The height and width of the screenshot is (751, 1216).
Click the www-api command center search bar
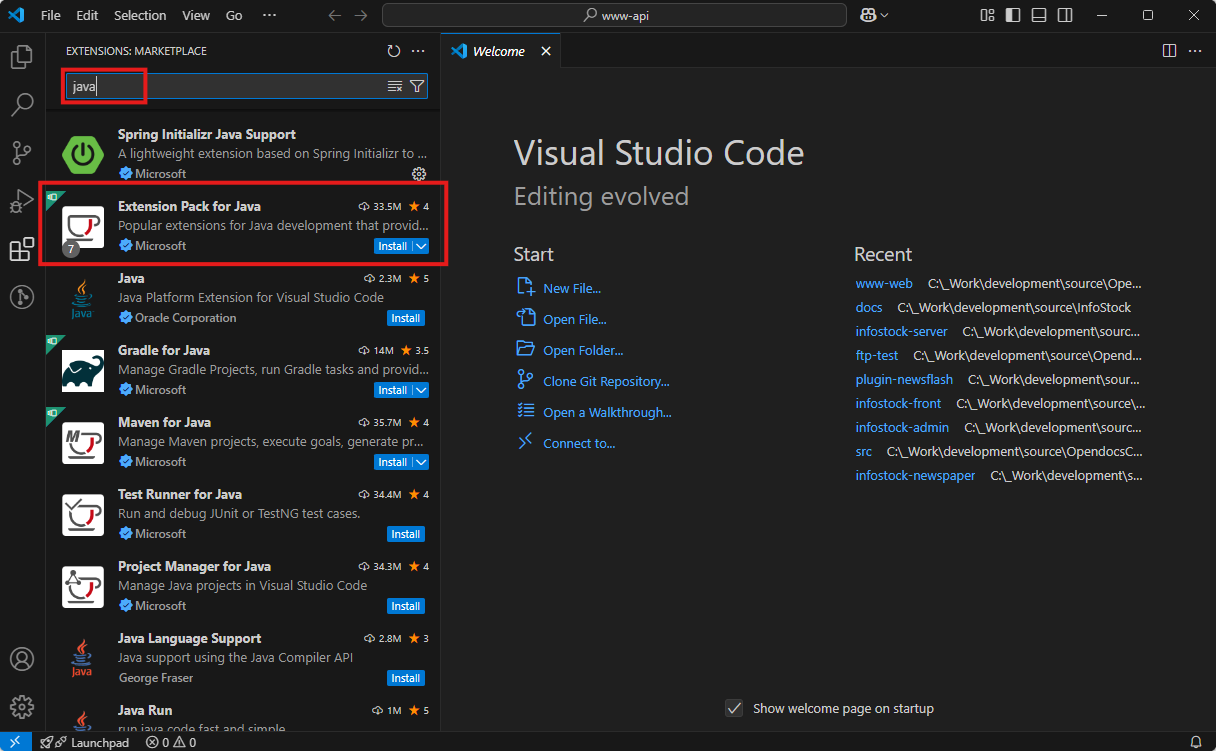(x=615, y=15)
